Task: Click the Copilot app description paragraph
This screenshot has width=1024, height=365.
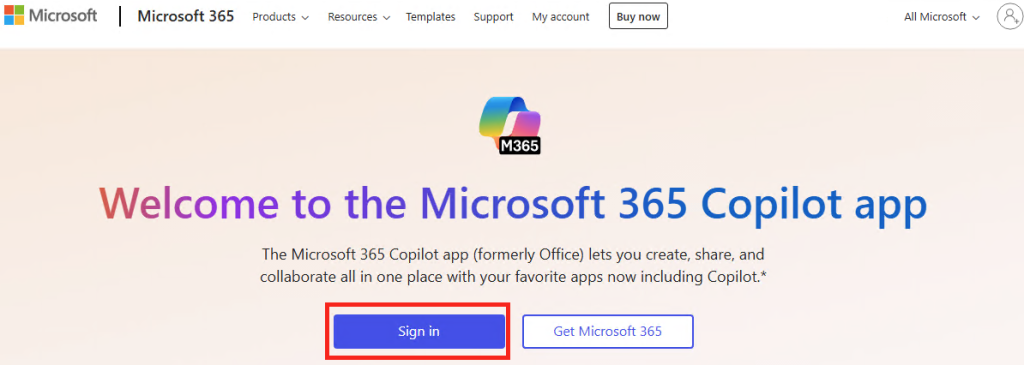Action: pyautogui.click(x=513, y=265)
